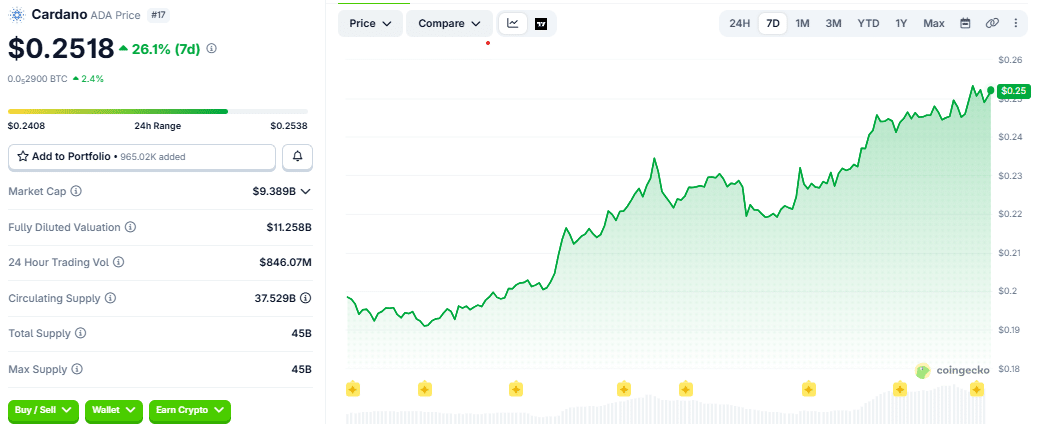Open the Fully Diluted Valuation info icon
The width and height of the screenshot is (1040, 424).
[x=131, y=227]
